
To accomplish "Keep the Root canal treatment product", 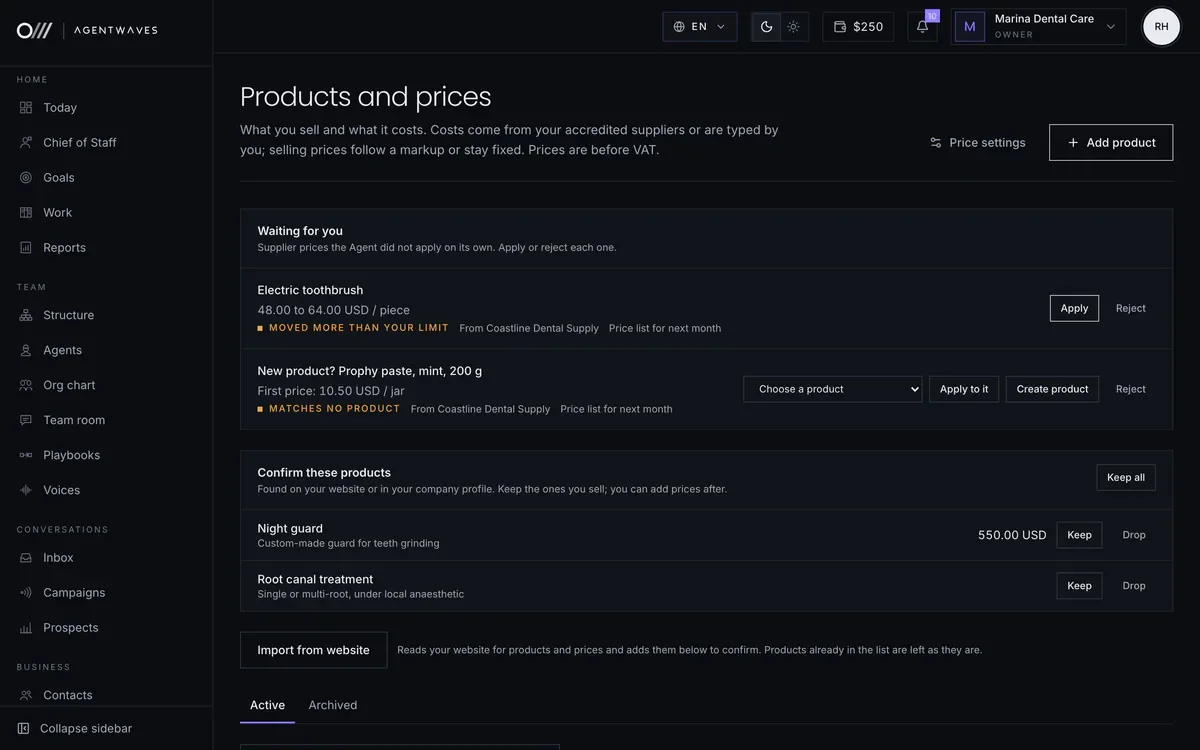I will [1079, 586].
